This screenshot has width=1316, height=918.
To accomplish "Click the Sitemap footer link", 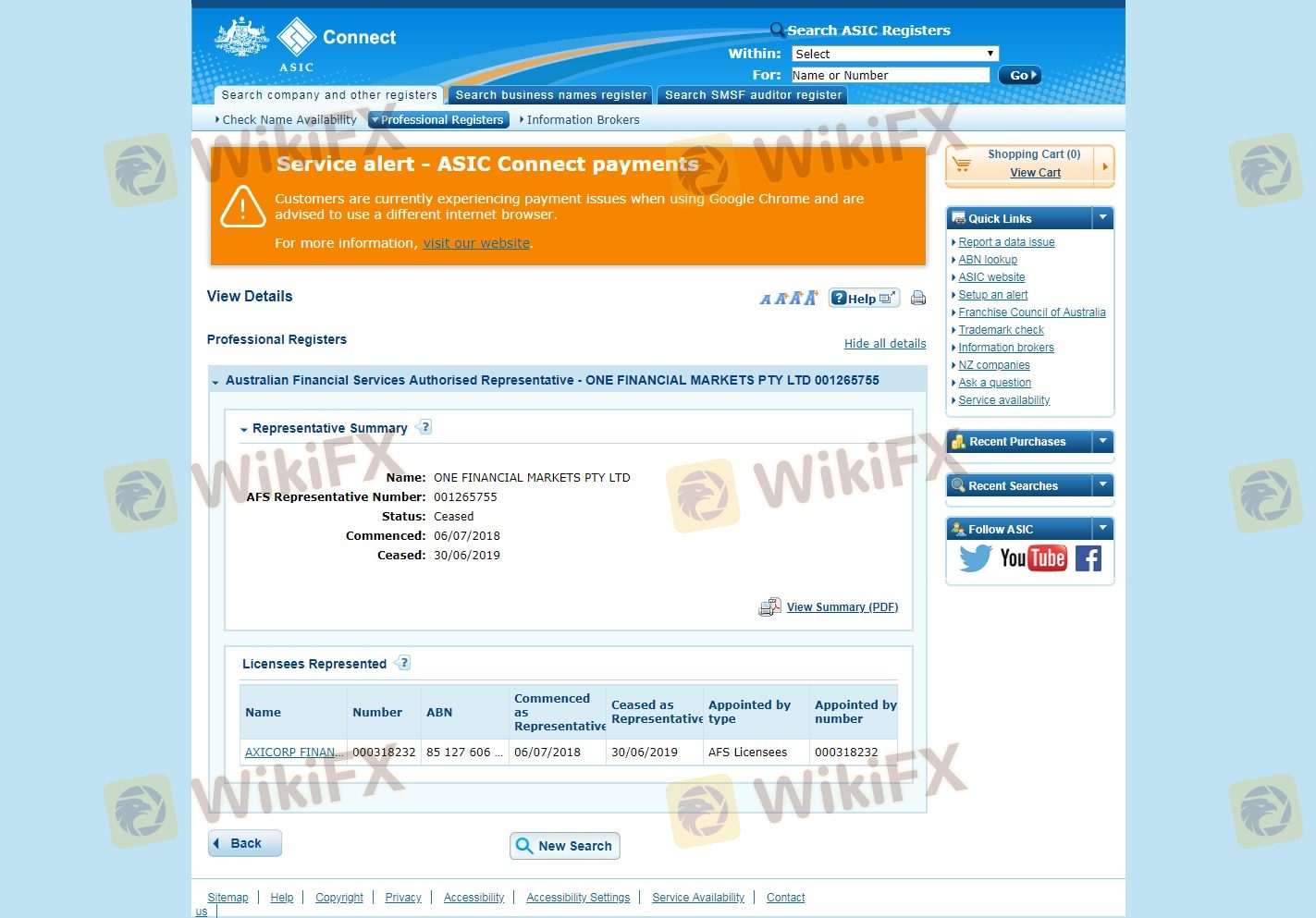I will [x=228, y=898].
